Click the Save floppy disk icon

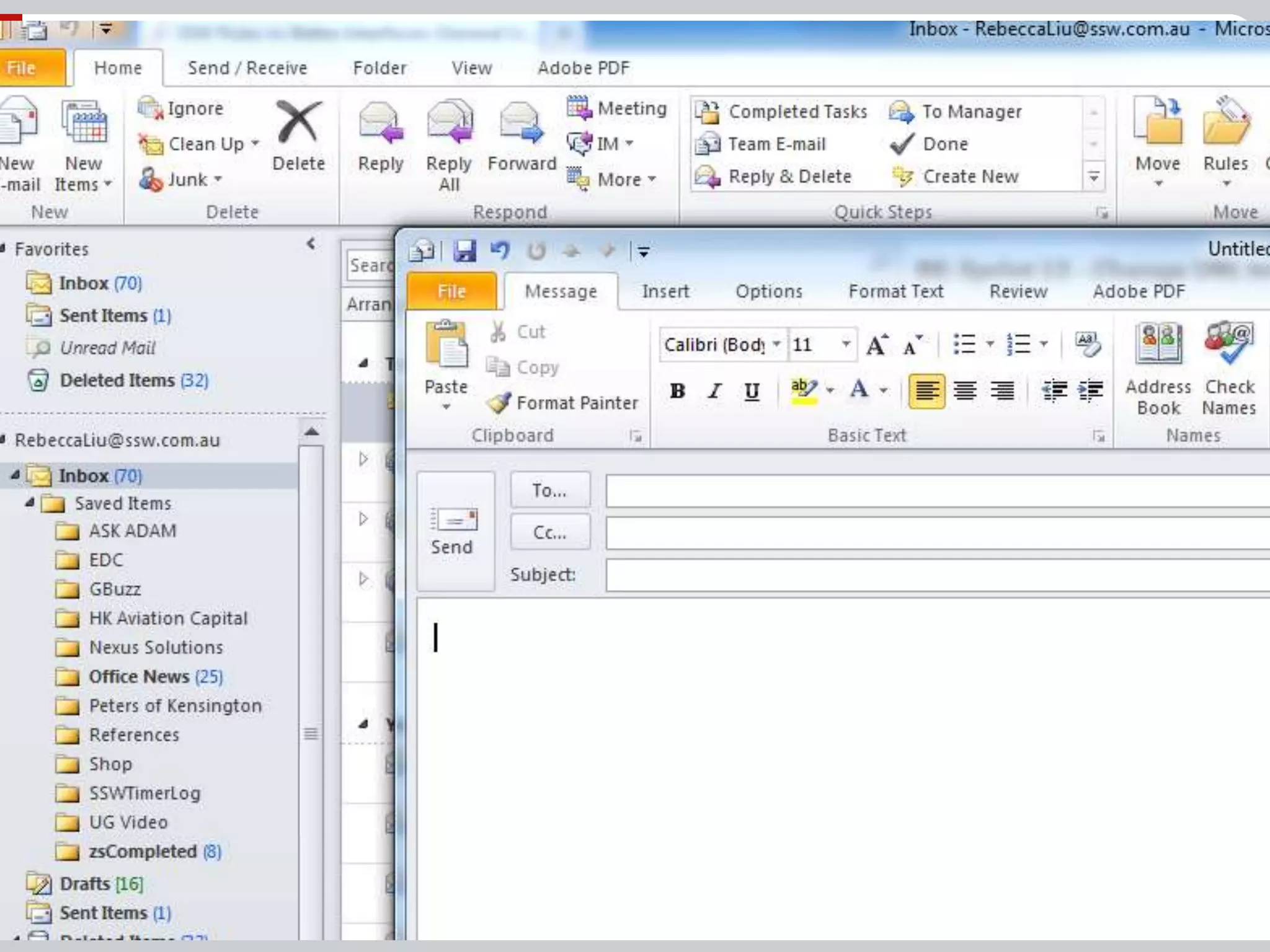(x=464, y=251)
